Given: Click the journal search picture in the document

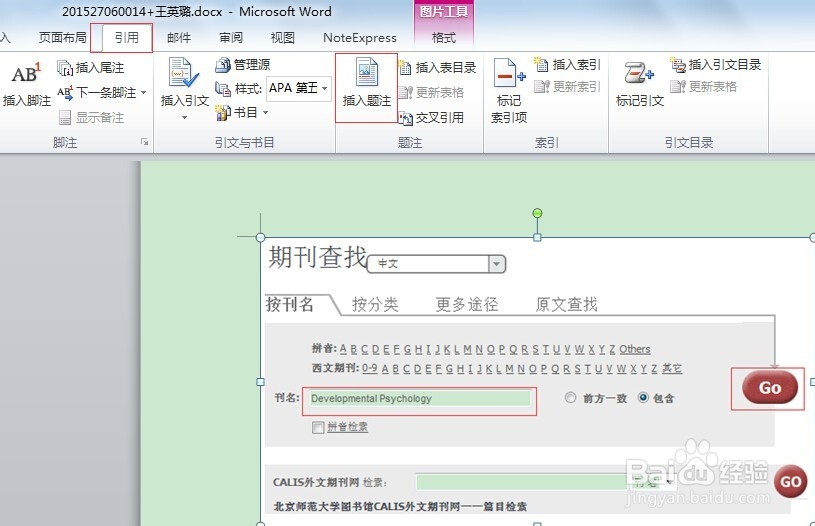Looking at the screenshot, I should 537,382.
